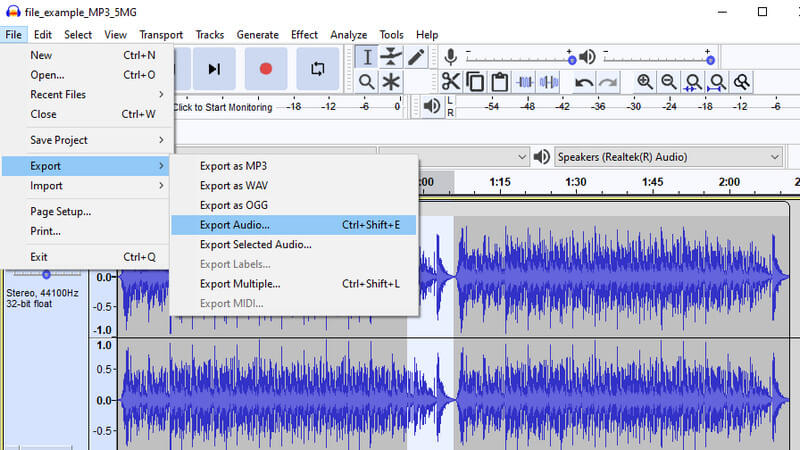The image size is (800, 450).
Task: Choose Exit from File menu
Action: click(x=85, y=257)
